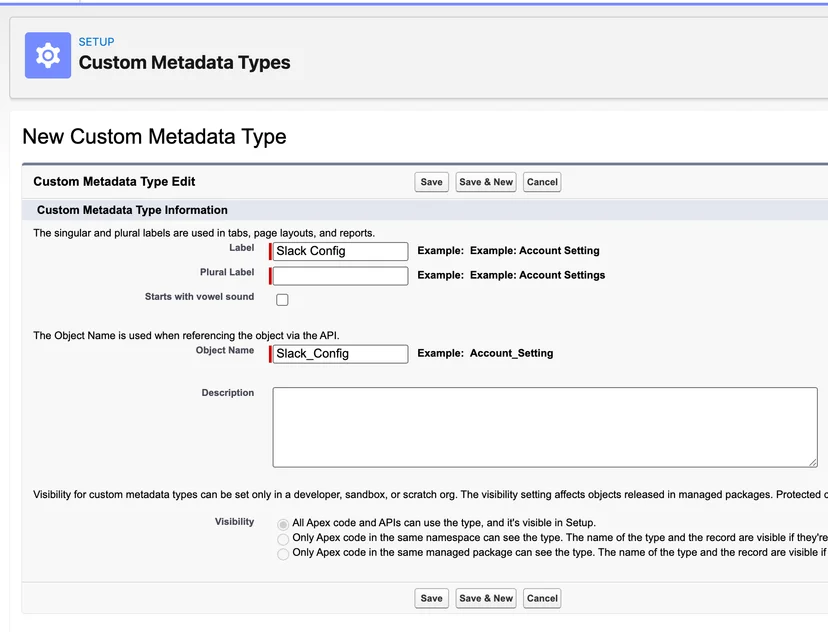Screen dimensions: 828x632
Task: Click the top Save & New button
Action: (486, 182)
